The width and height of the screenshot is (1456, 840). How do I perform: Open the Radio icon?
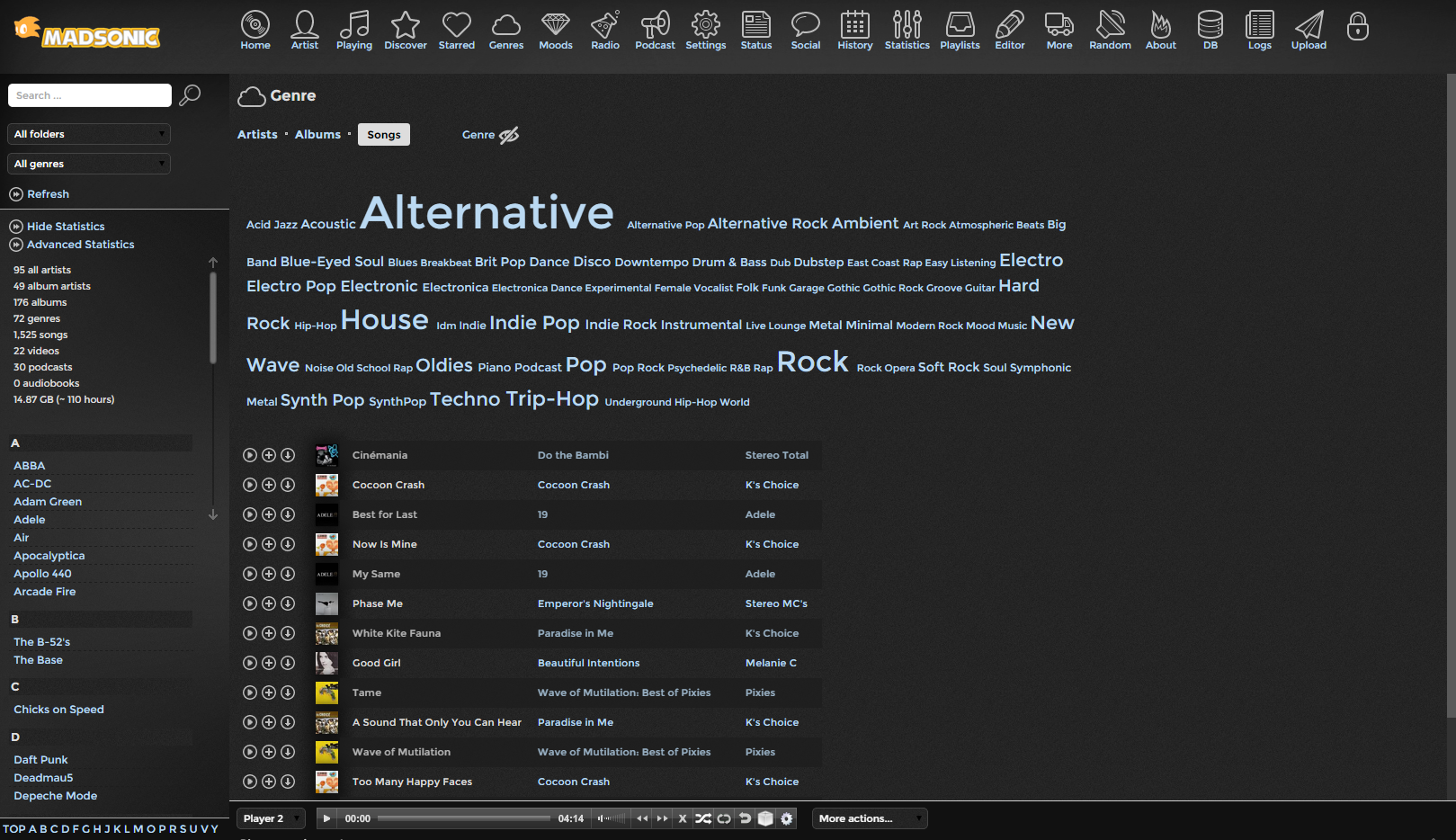pyautogui.click(x=605, y=31)
